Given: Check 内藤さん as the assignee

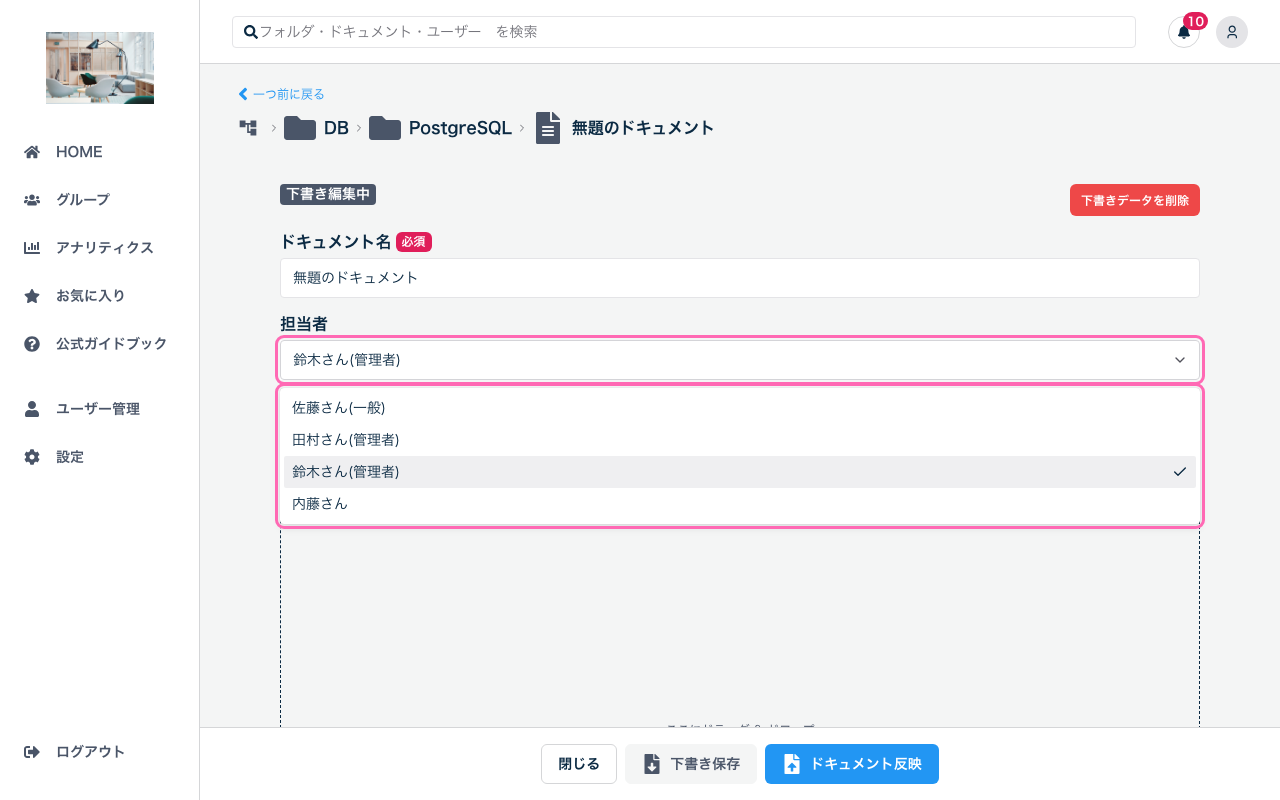Looking at the screenshot, I should click(x=320, y=503).
